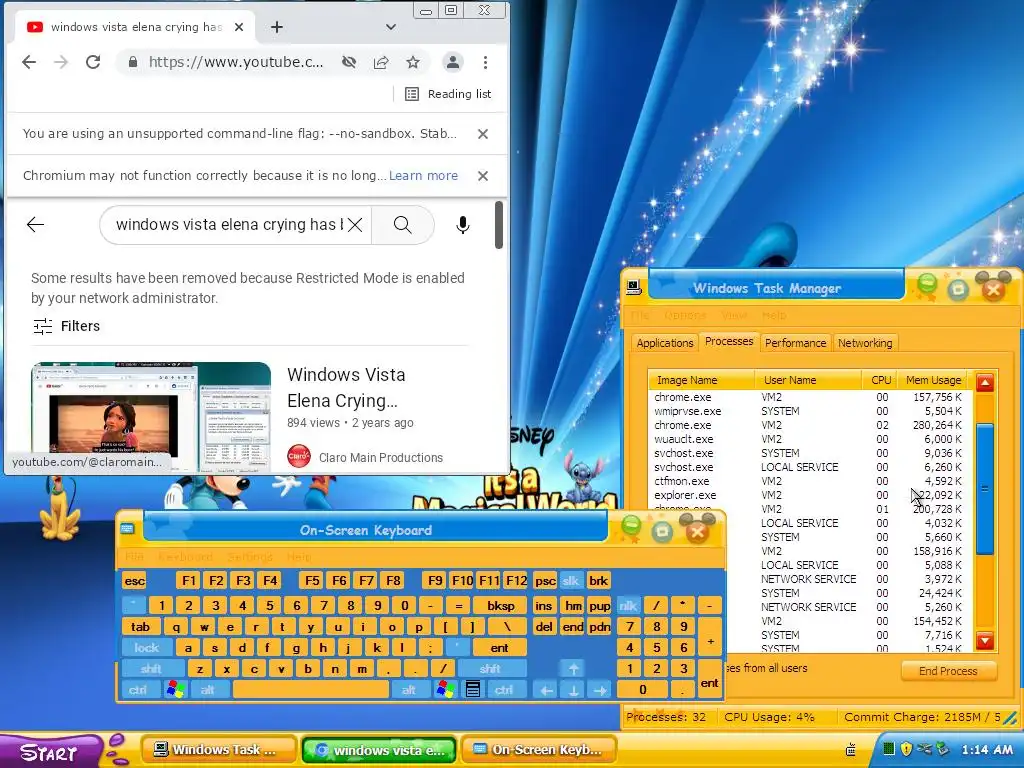Clear the YouTube search text
The width and height of the screenshot is (1024, 768).
pos(355,225)
